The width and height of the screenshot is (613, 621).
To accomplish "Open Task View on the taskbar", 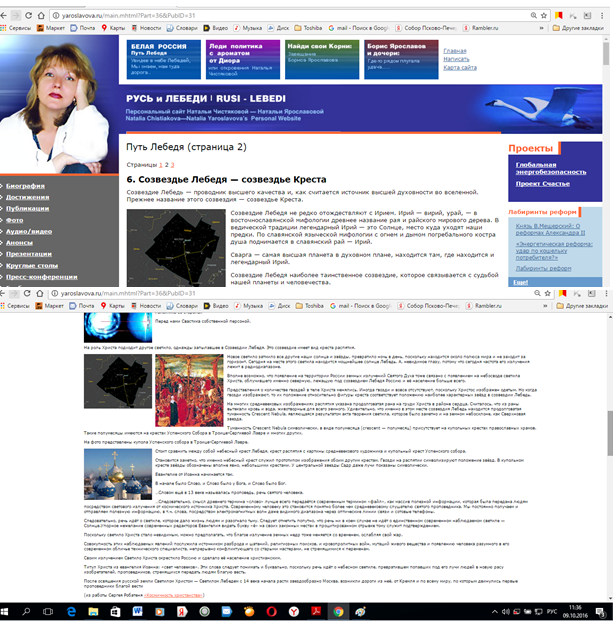I will [x=48, y=612].
